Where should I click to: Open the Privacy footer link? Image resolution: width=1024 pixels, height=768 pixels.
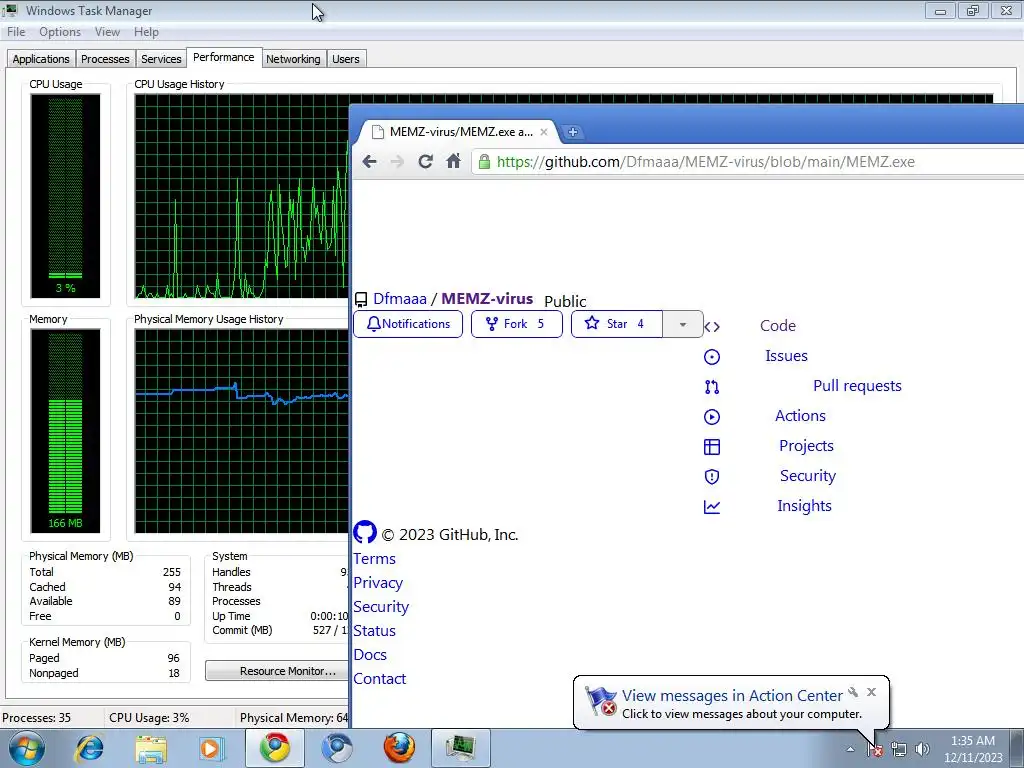(x=378, y=583)
